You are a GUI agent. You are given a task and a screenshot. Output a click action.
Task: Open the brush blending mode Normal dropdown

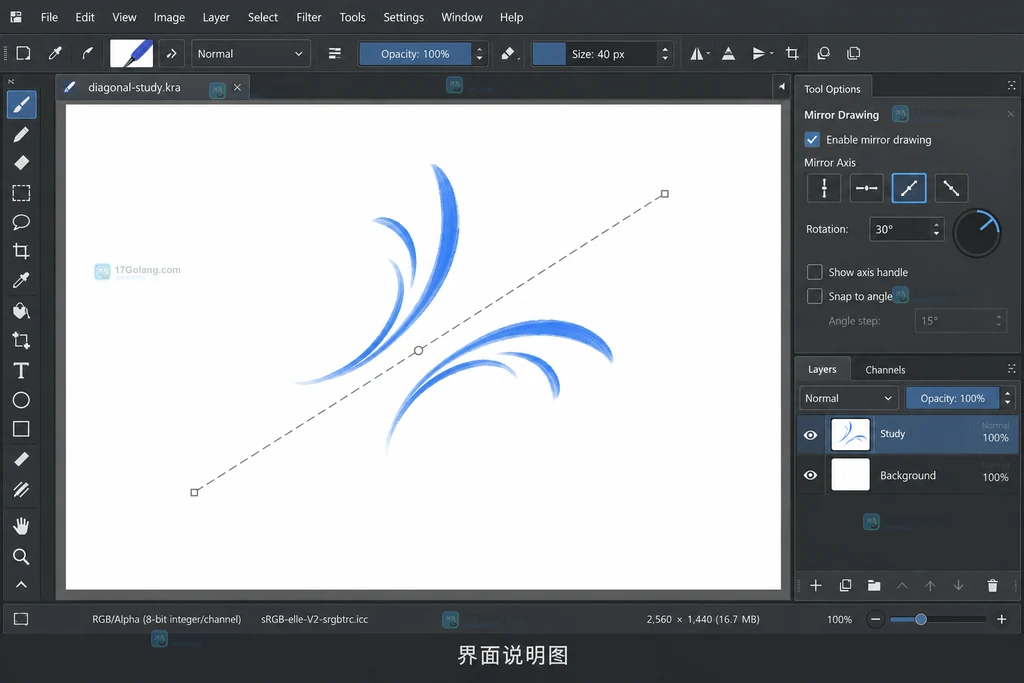250,54
